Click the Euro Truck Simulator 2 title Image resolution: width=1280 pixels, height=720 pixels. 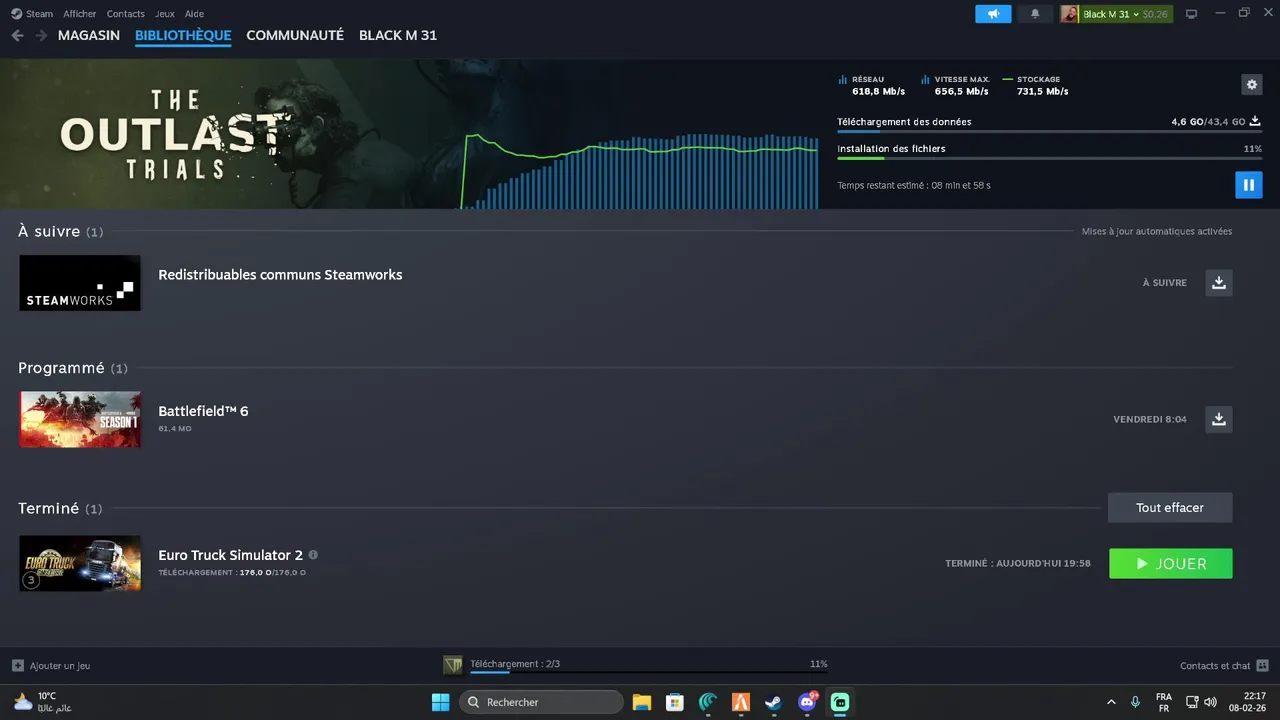(x=230, y=555)
